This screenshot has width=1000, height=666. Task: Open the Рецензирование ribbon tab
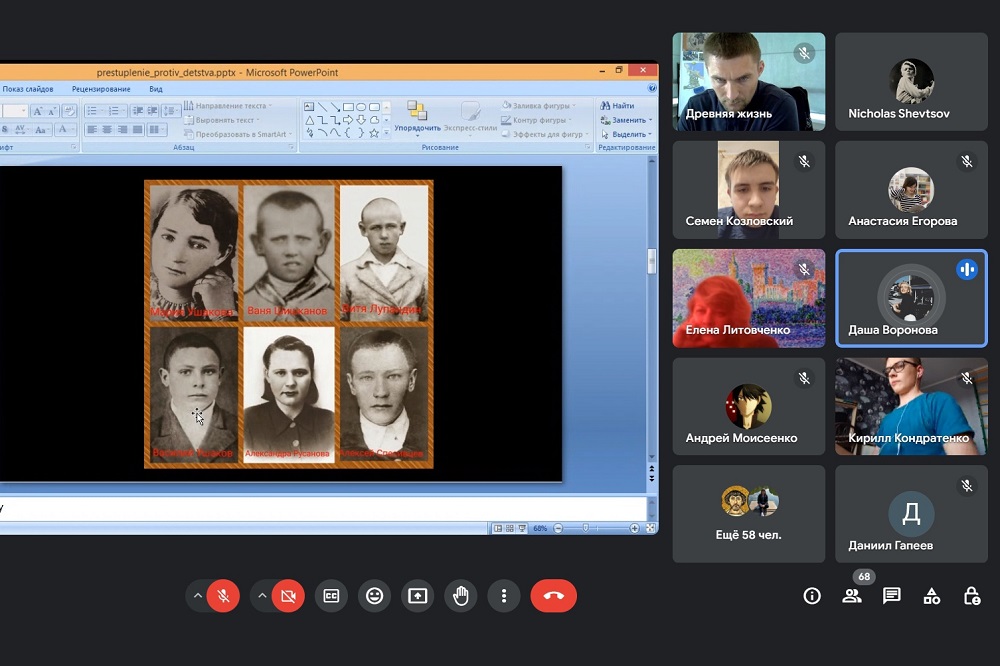[x=101, y=89]
